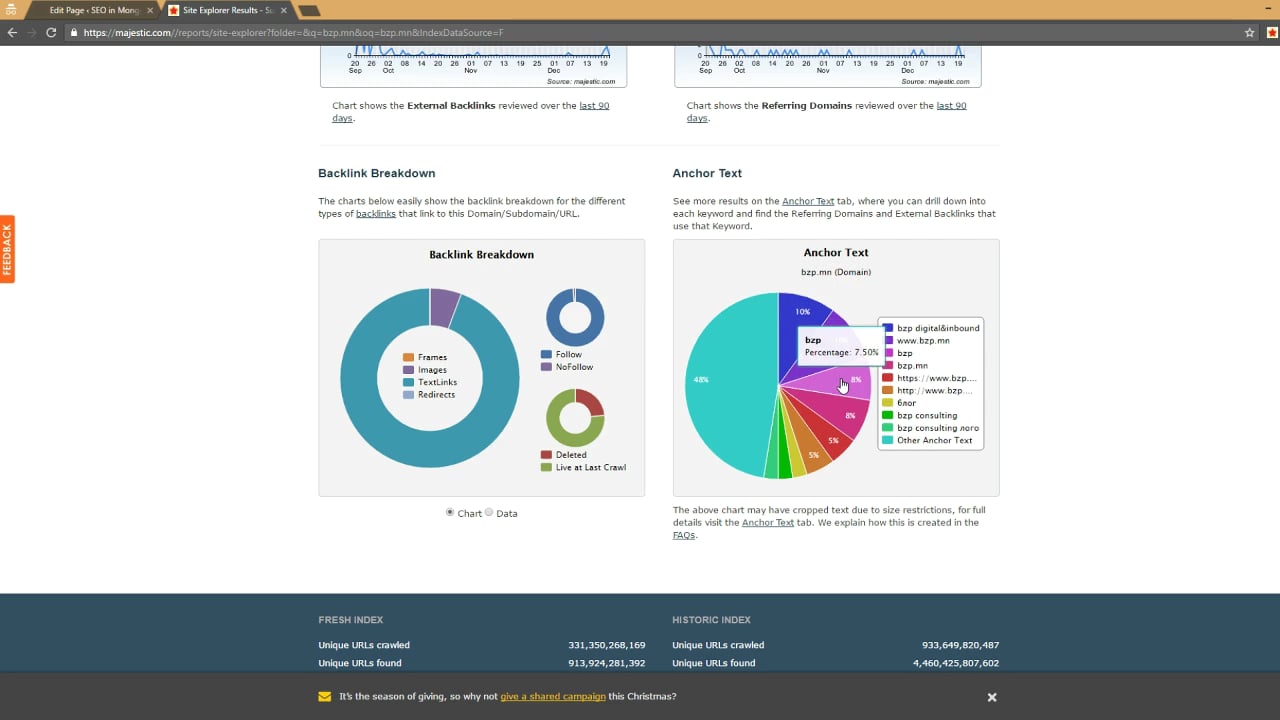Screen dimensions: 1280x720
Task: Click the HISTORIC INDEX footer heading
Action: pyautogui.click(x=712, y=620)
